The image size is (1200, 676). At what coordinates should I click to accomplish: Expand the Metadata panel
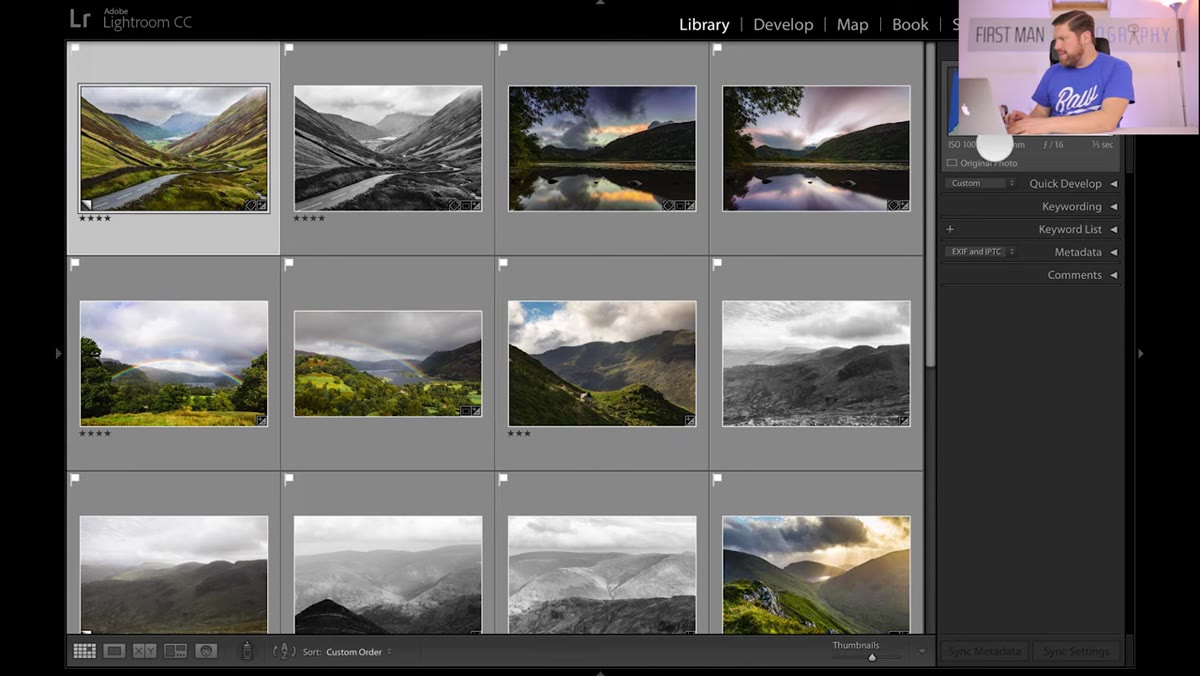coord(1113,252)
